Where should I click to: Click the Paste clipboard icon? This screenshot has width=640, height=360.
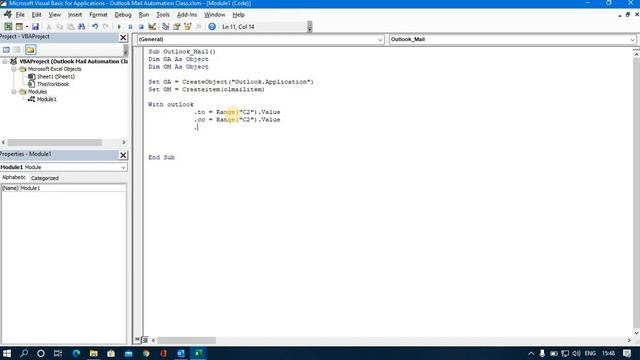pyautogui.click(x=70, y=27)
